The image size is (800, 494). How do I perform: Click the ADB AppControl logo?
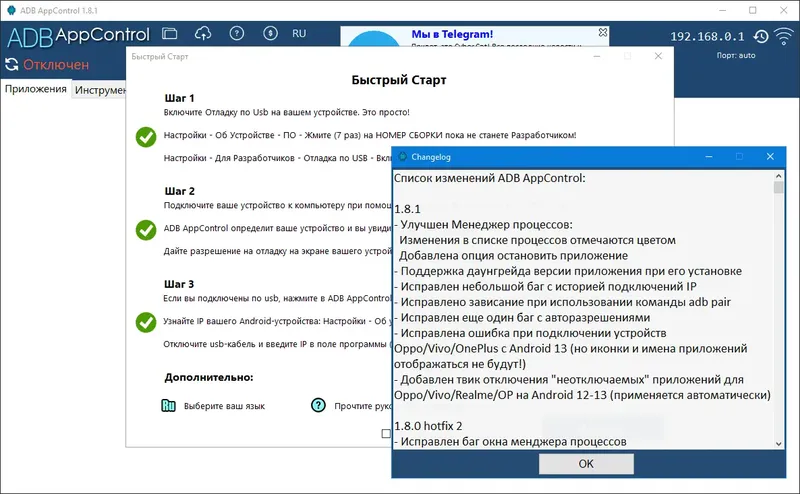tap(79, 36)
